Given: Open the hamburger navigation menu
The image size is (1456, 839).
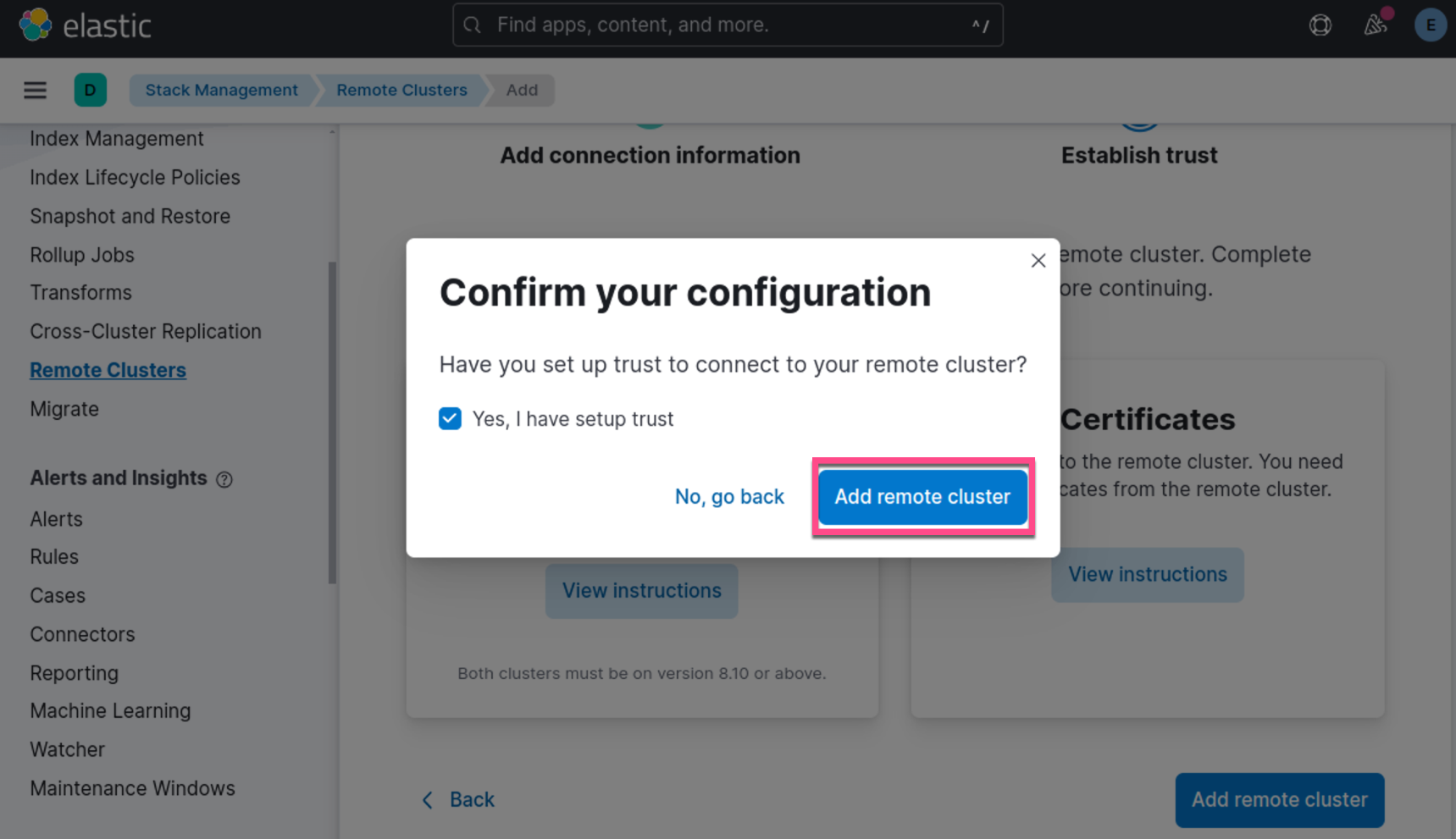Looking at the screenshot, I should [35, 90].
